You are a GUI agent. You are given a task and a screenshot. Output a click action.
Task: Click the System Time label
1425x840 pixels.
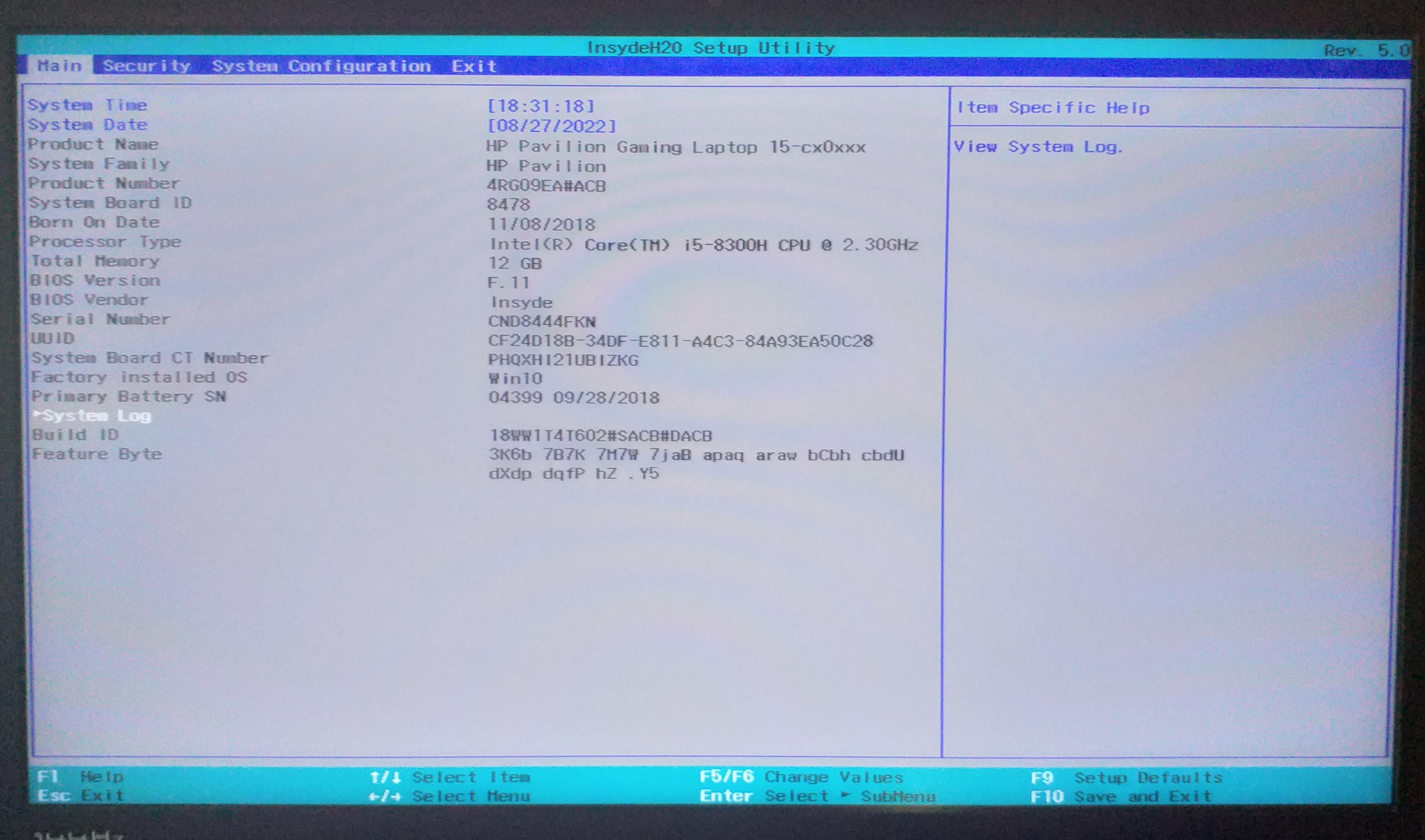(x=87, y=105)
